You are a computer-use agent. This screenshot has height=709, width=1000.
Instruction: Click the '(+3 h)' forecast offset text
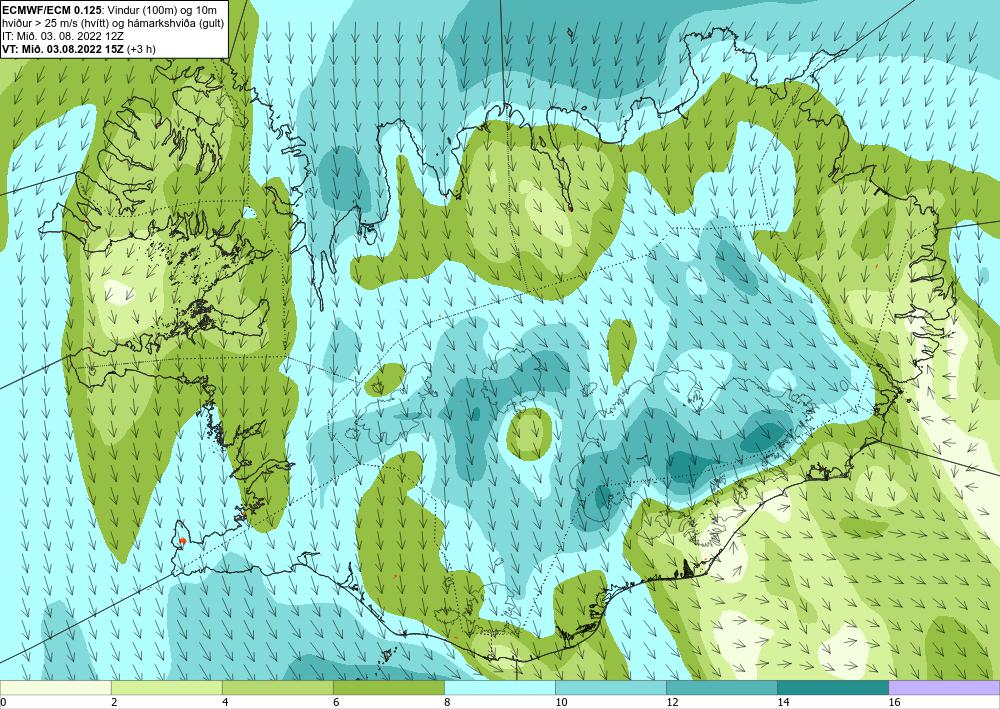[x=141, y=48]
